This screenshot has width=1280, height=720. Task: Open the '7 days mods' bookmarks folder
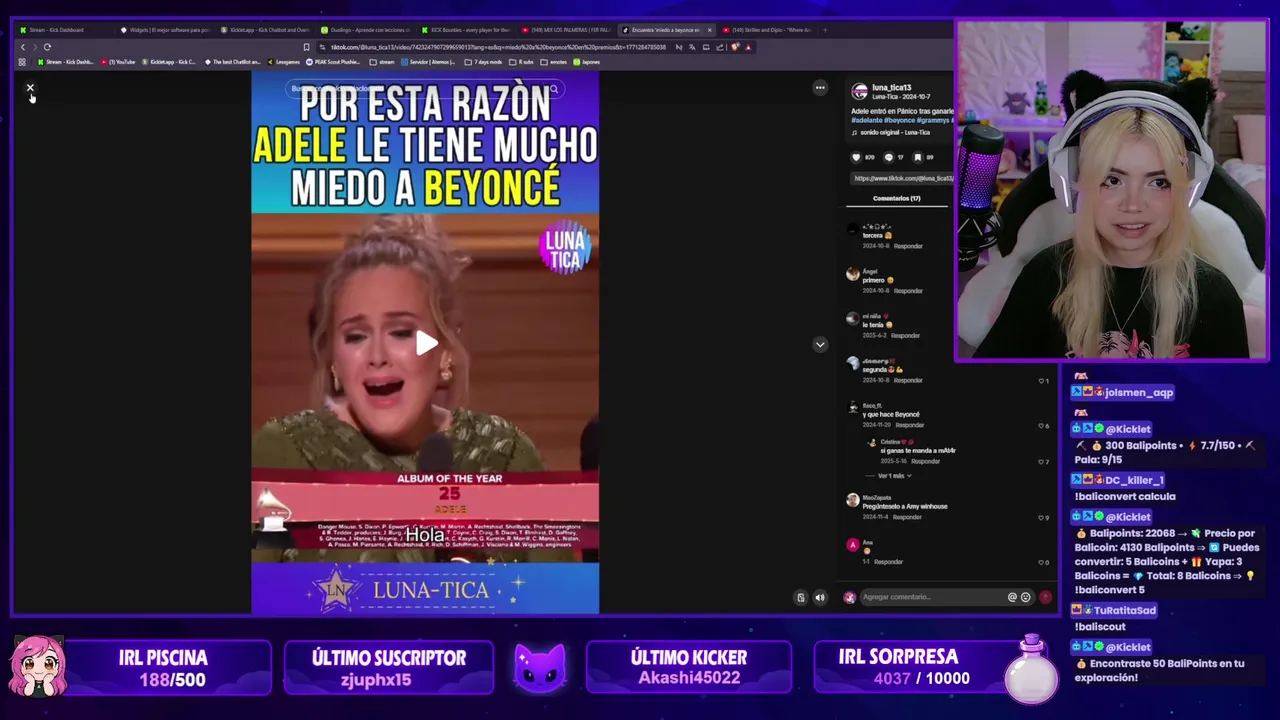point(483,62)
